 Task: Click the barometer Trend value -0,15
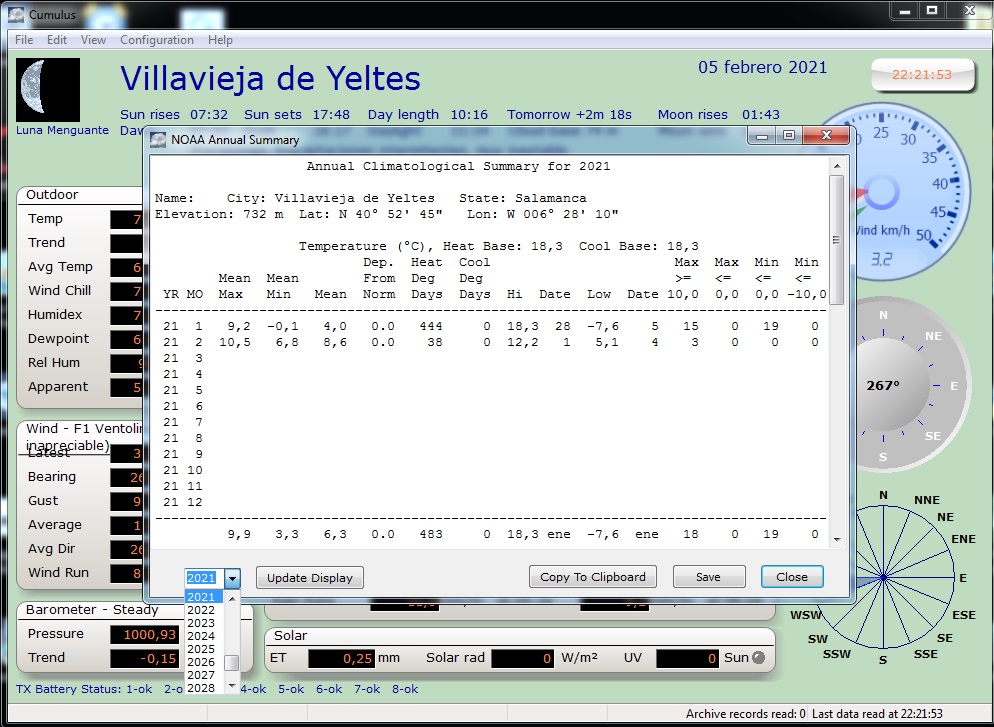click(x=145, y=659)
